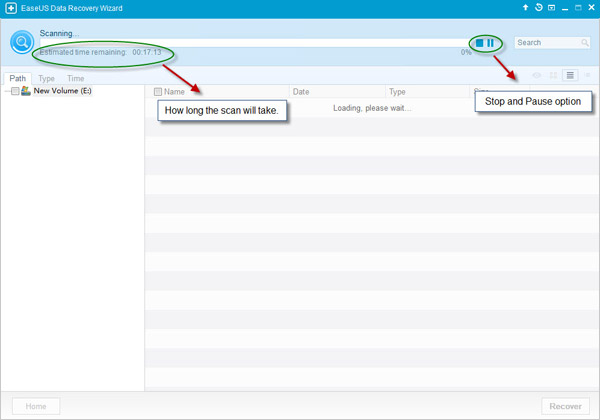Open the history clock icon in title bar
The height and width of the screenshot is (420, 600).
538,8
